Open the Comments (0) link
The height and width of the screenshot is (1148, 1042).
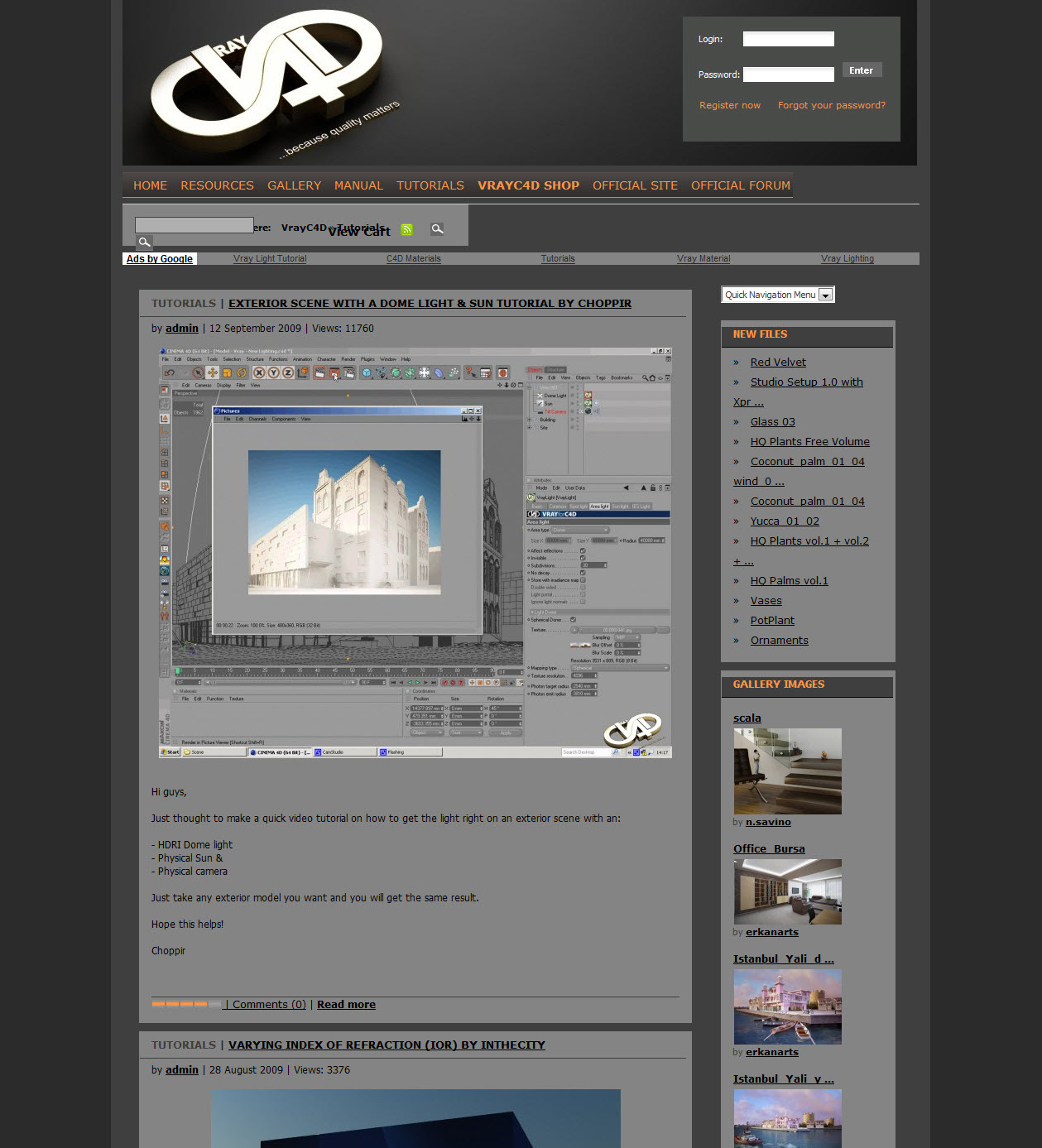(269, 1004)
